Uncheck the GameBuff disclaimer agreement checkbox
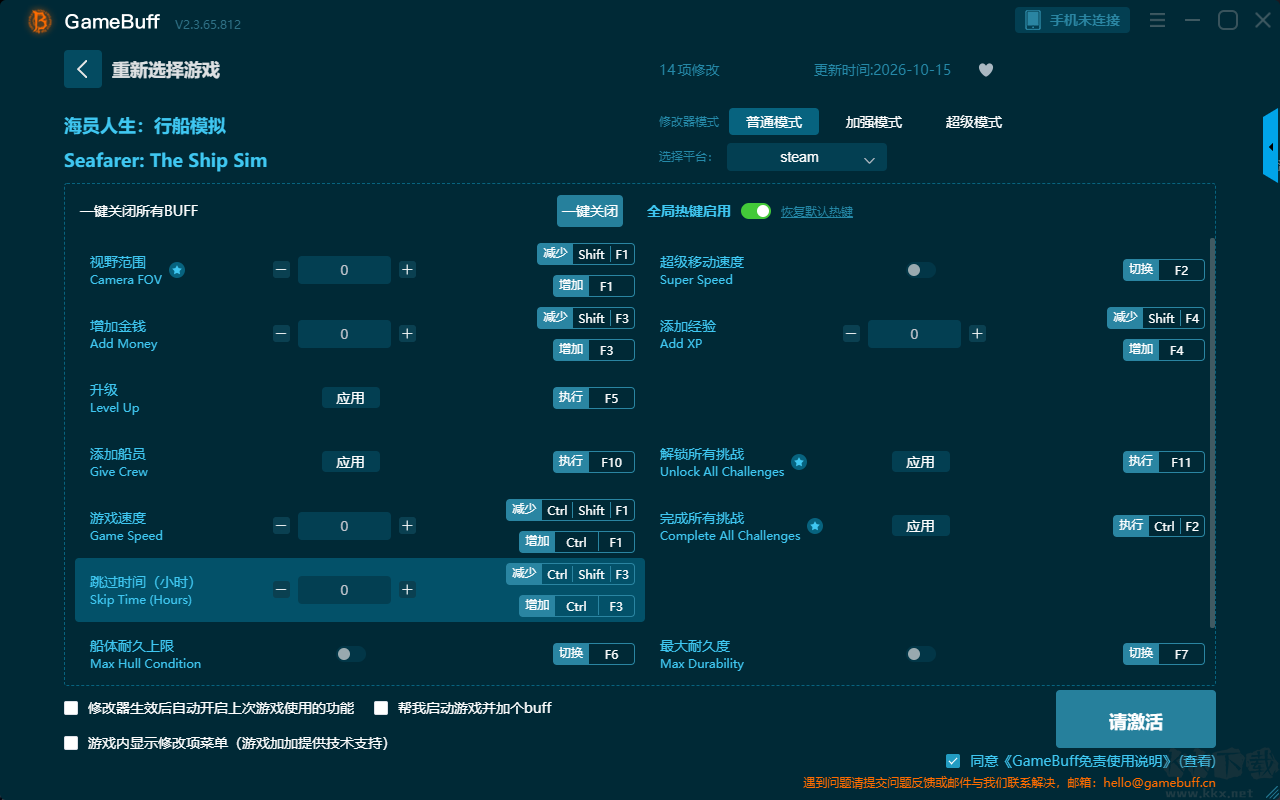1280x800 pixels. tap(953, 761)
